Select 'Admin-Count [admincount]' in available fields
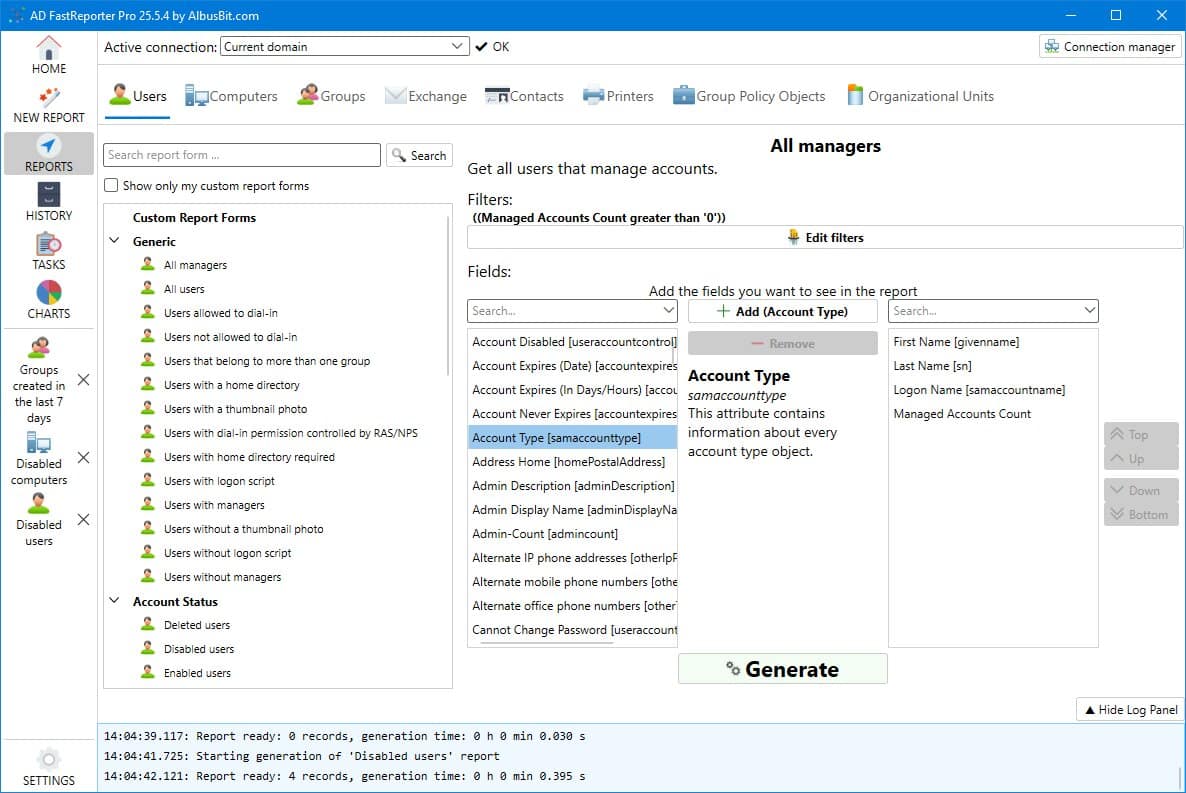Viewport: 1186px width, 793px height. click(572, 533)
